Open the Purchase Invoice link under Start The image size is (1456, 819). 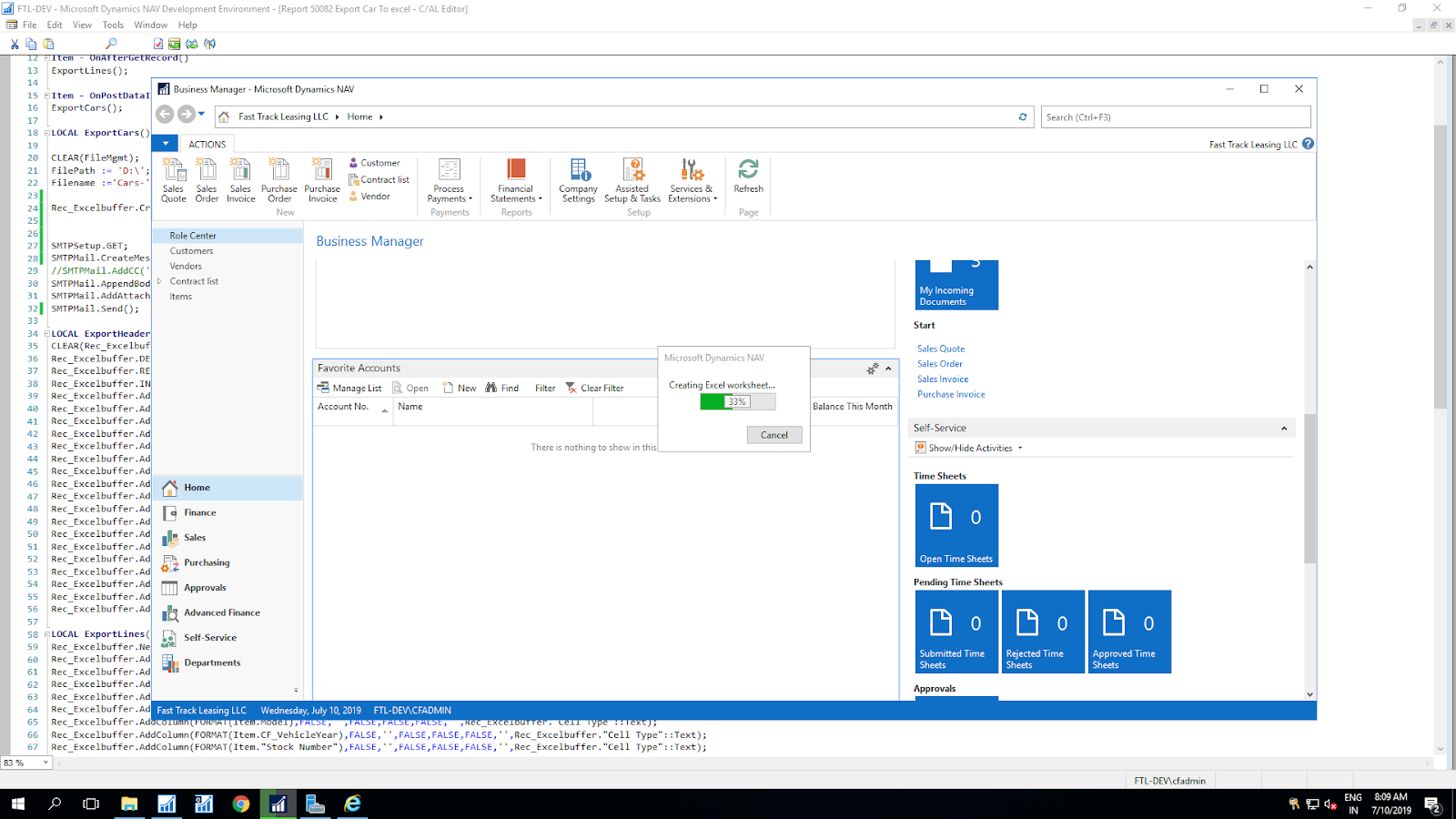[951, 395]
